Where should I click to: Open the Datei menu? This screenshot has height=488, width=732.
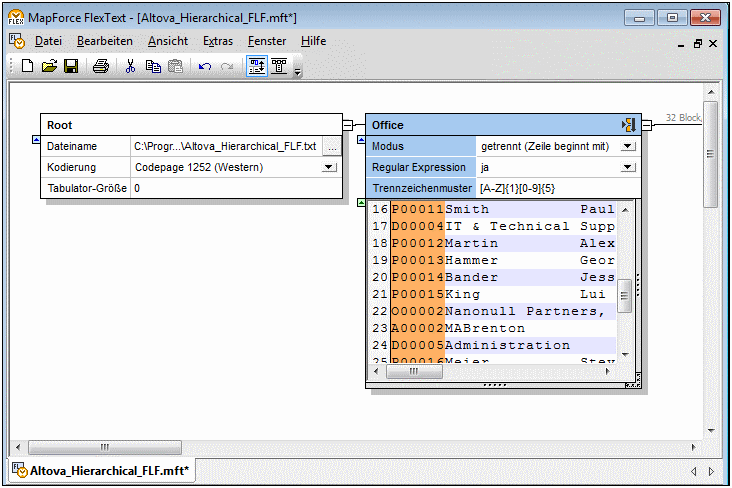coord(48,41)
